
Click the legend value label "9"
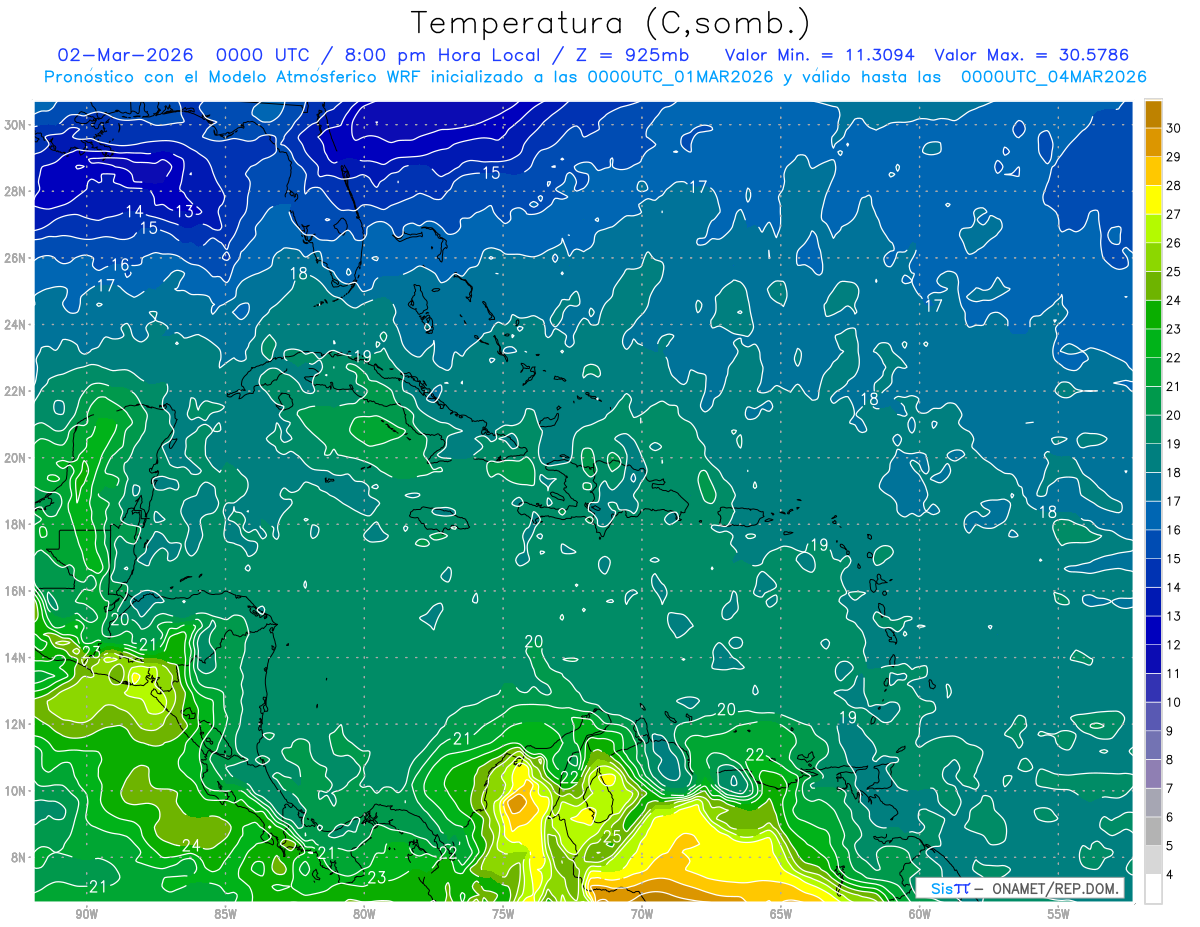pos(1170,731)
